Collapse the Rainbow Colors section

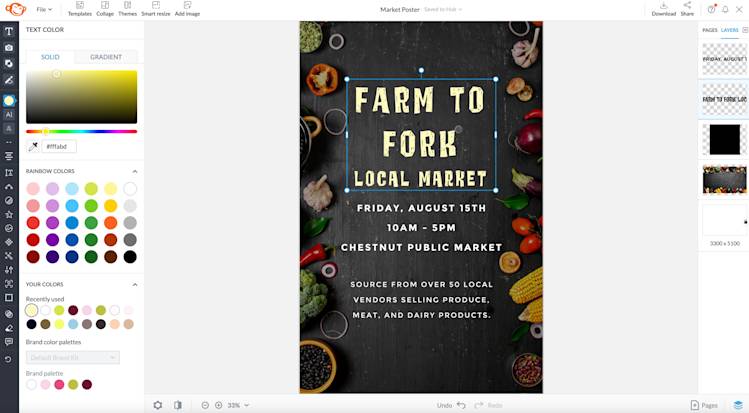click(135, 171)
